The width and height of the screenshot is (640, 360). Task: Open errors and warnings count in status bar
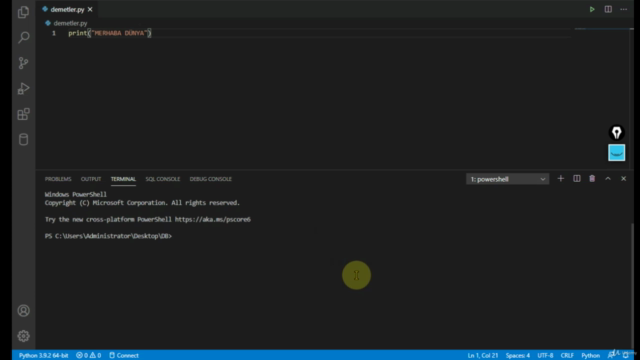point(88,356)
